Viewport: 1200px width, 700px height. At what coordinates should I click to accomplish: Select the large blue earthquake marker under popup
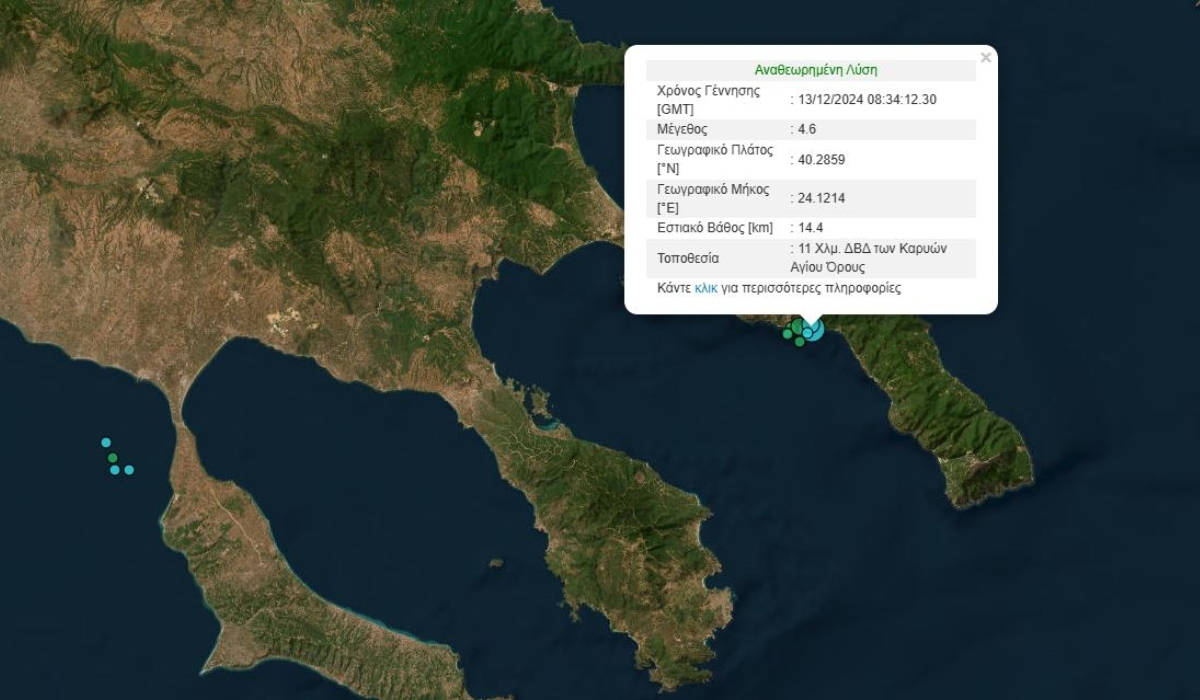click(817, 333)
